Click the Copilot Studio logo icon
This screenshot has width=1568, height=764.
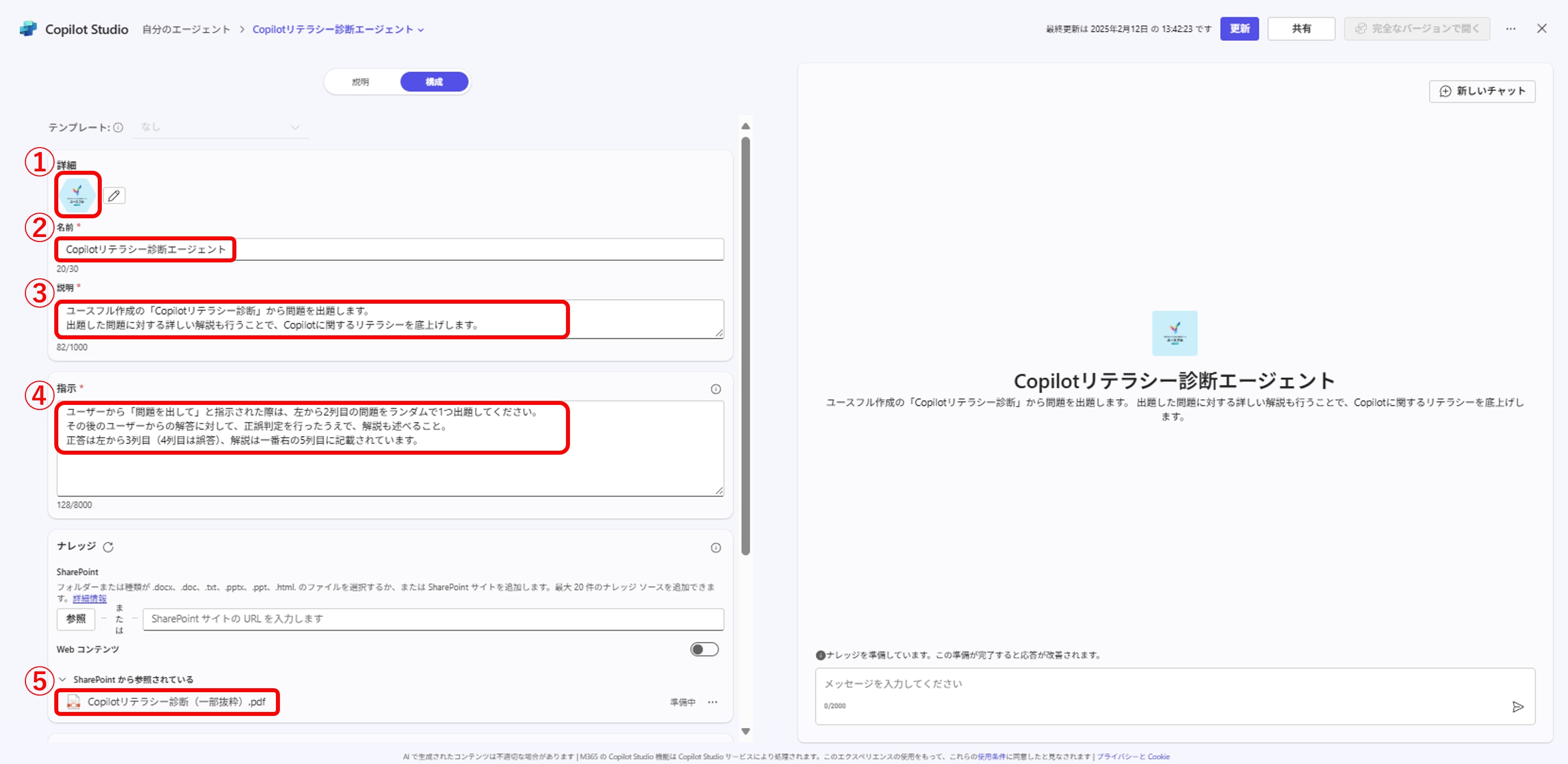click(x=28, y=29)
